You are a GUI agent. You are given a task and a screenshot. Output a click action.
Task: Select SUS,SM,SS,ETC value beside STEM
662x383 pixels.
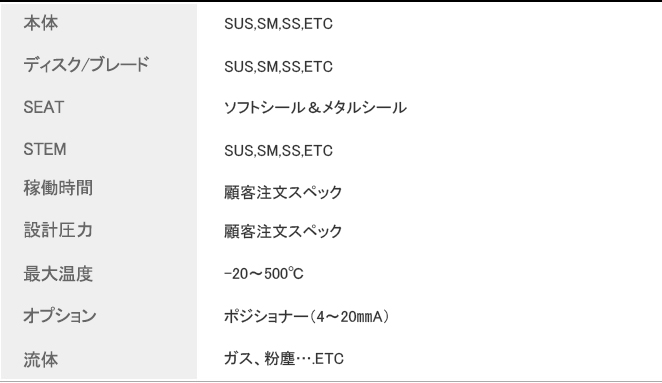point(278,151)
